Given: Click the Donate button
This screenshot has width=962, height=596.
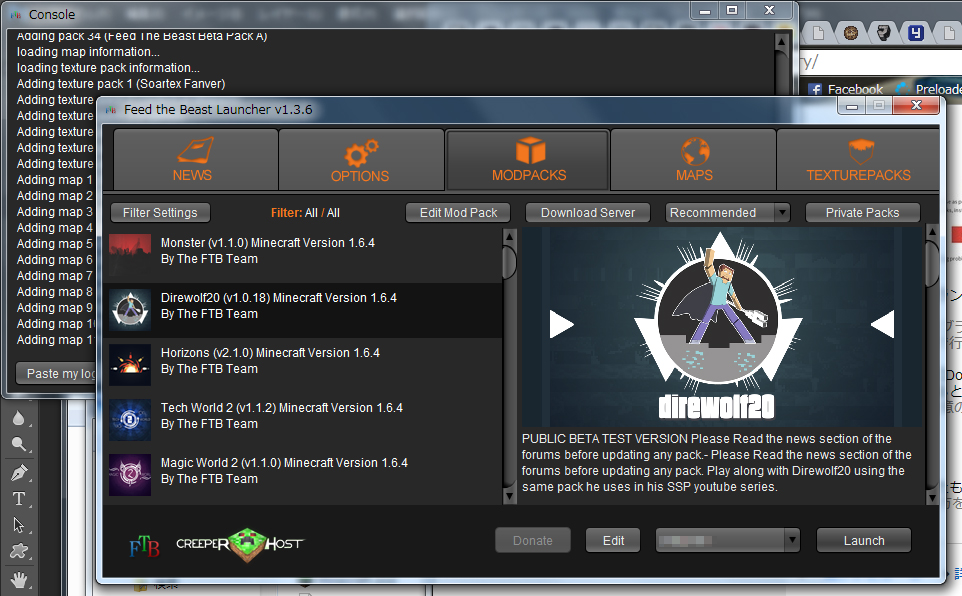Looking at the screenshot, I should (x=533, y=541).
